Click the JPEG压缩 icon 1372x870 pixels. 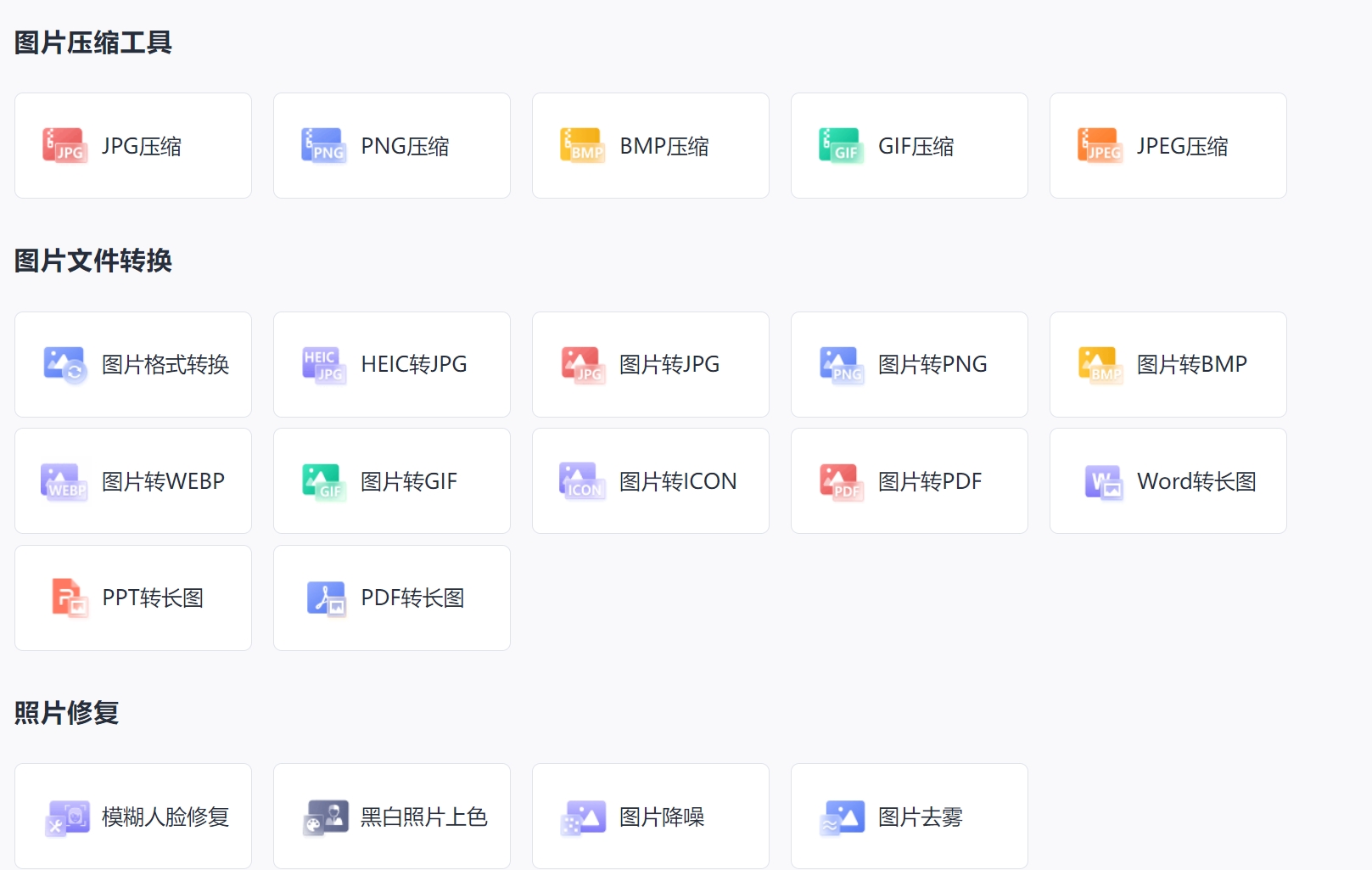click(1100, 146)
